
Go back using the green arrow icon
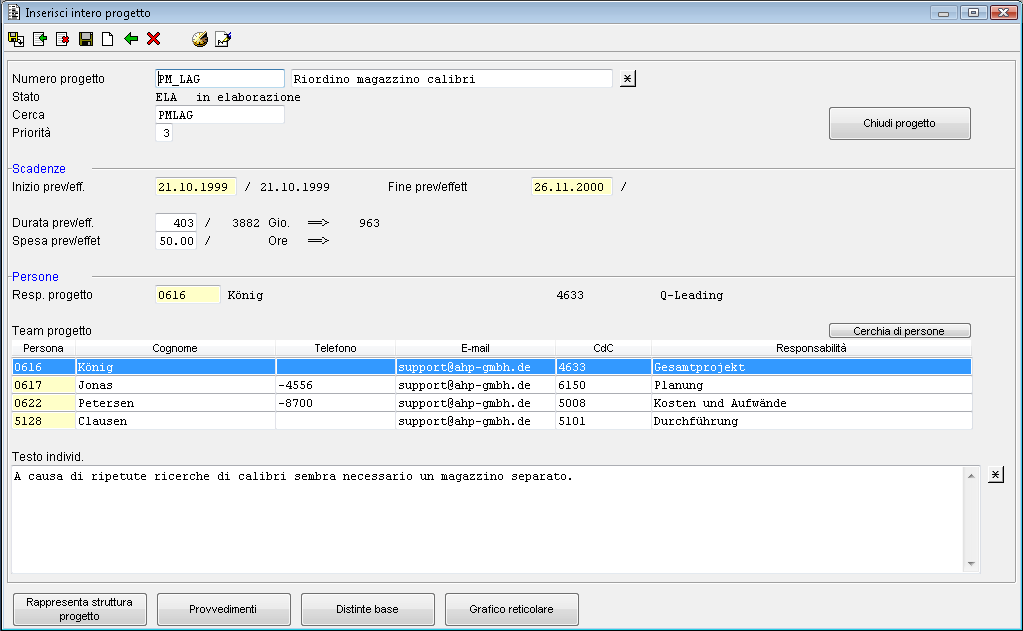coord(131,39)
